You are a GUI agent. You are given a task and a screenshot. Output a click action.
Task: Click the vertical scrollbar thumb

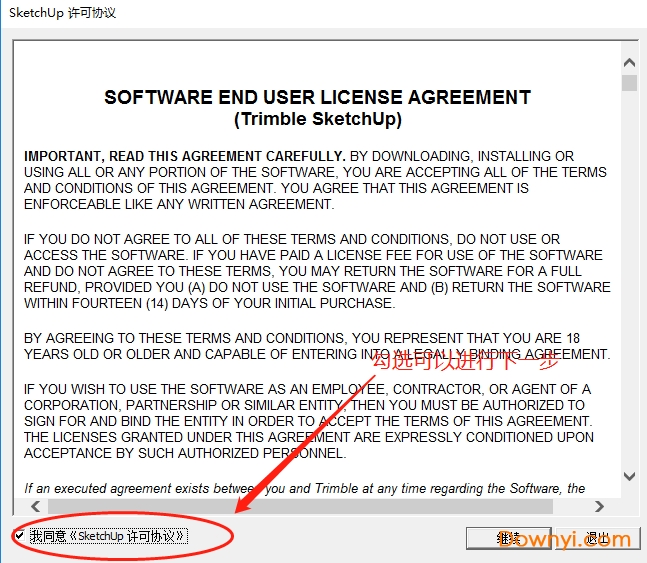point(629,82)
